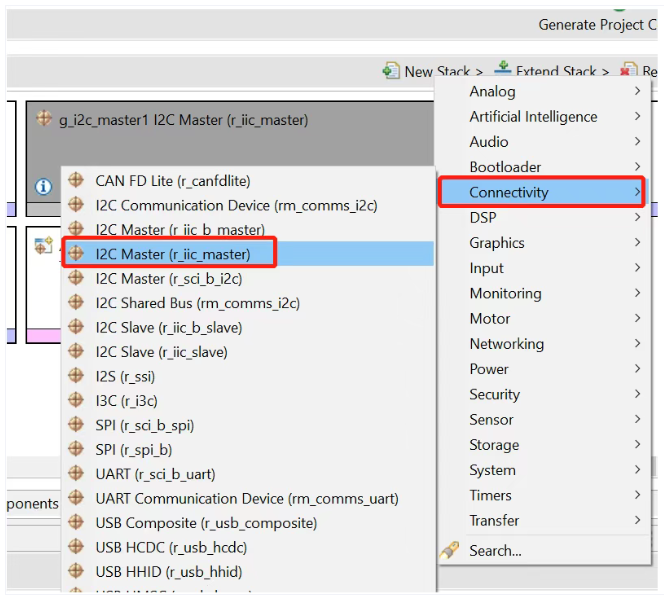Open the Security category

[544, 394]
